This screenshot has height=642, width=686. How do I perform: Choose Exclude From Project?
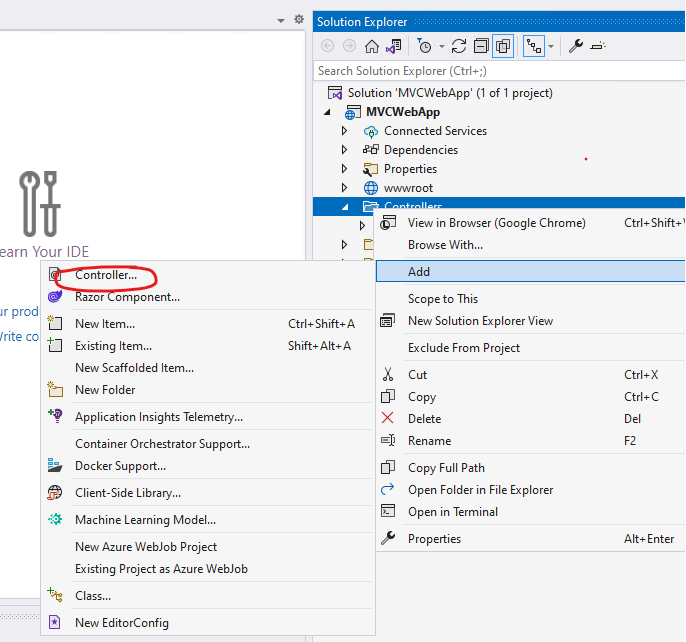[x=464, y=348]
